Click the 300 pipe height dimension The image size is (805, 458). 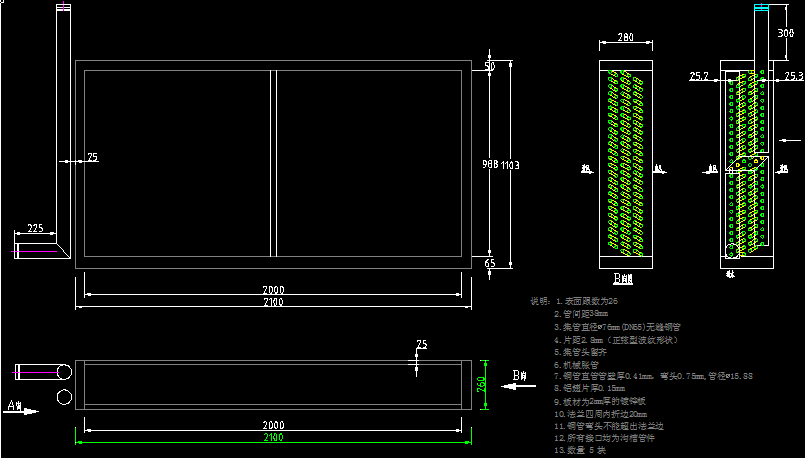(786, 32)
